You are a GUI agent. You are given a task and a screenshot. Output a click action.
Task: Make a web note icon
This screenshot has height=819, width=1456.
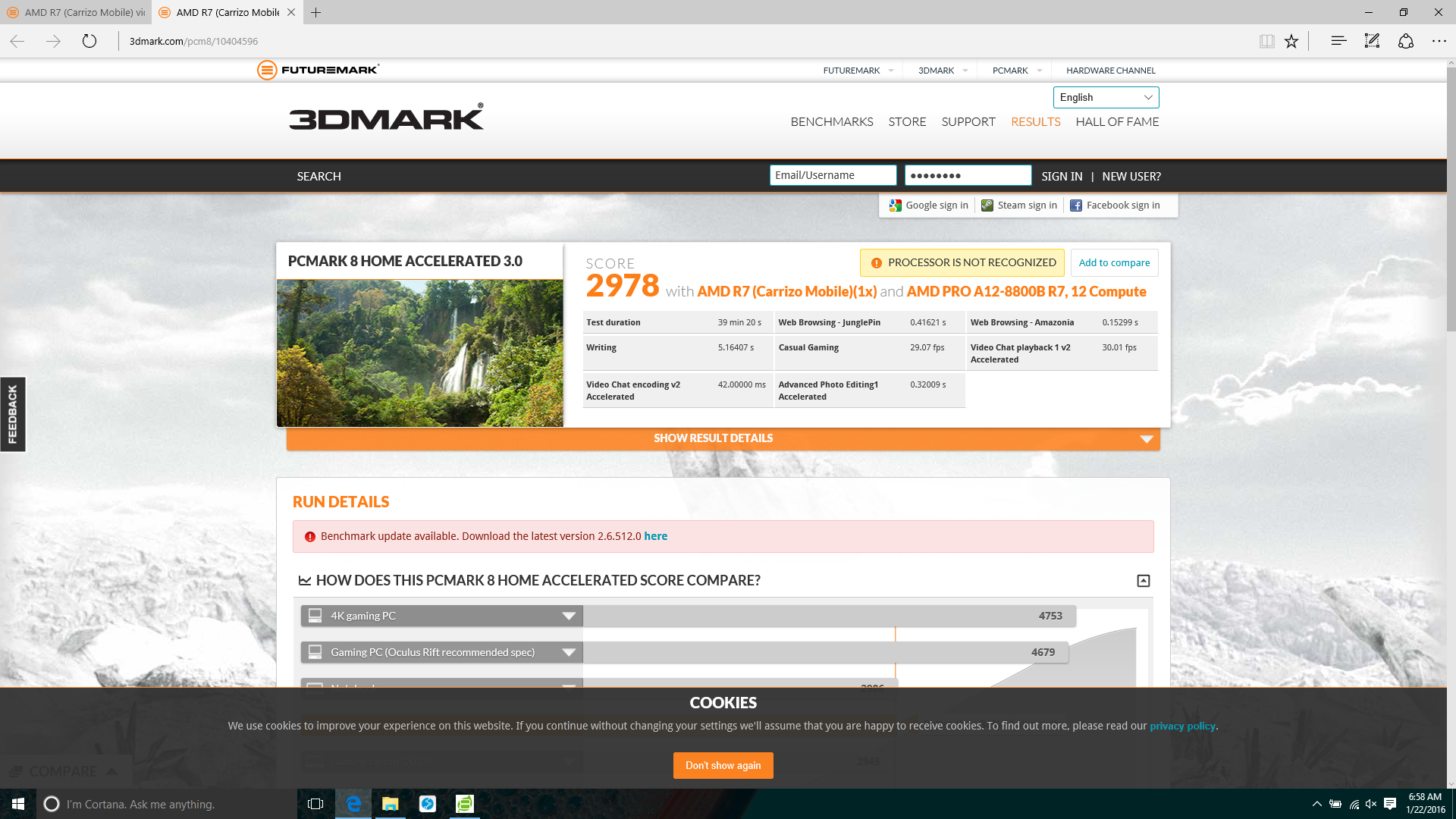tap(1372, 41)
